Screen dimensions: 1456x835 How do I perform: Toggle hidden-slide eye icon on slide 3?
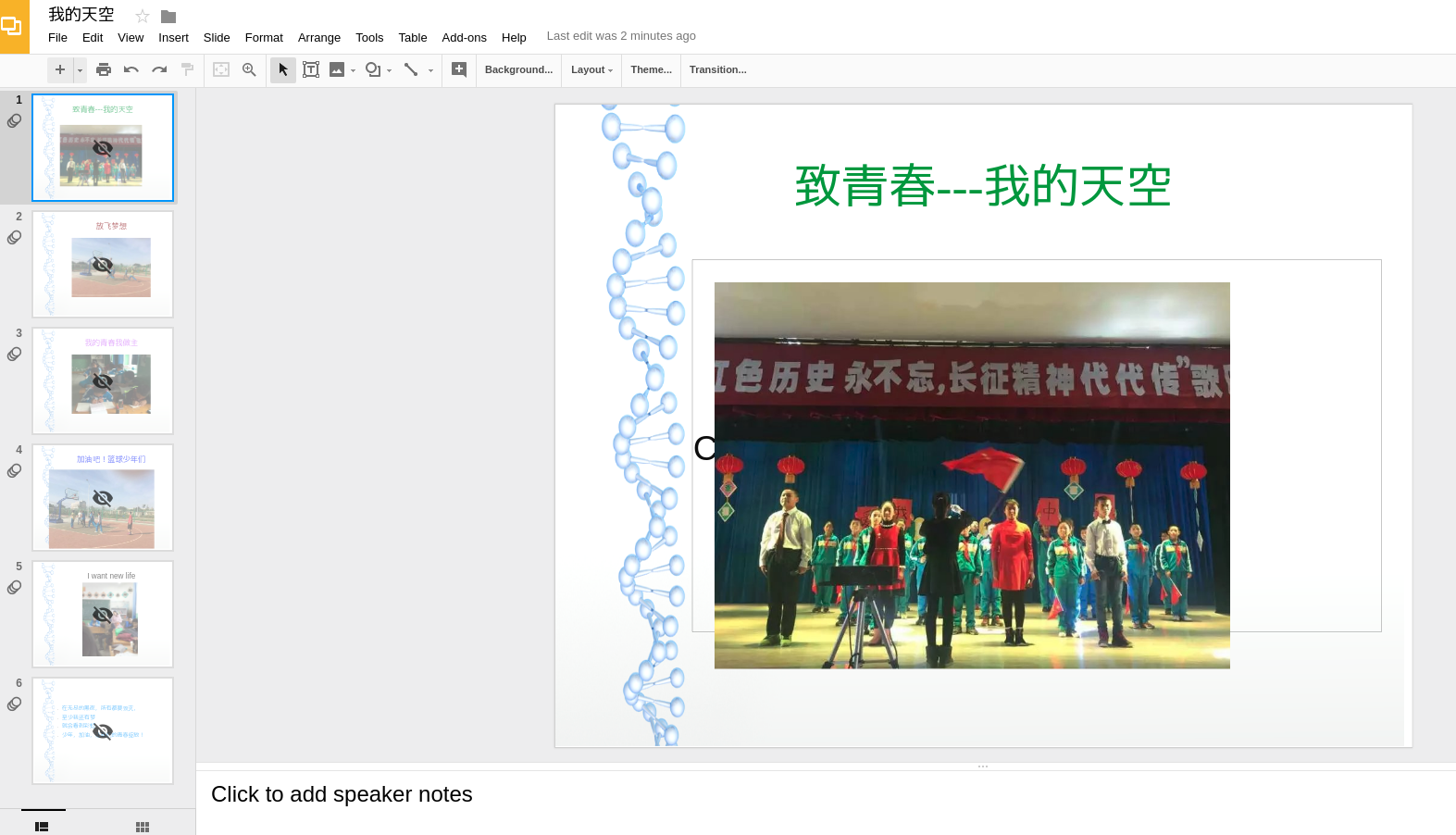103,381
